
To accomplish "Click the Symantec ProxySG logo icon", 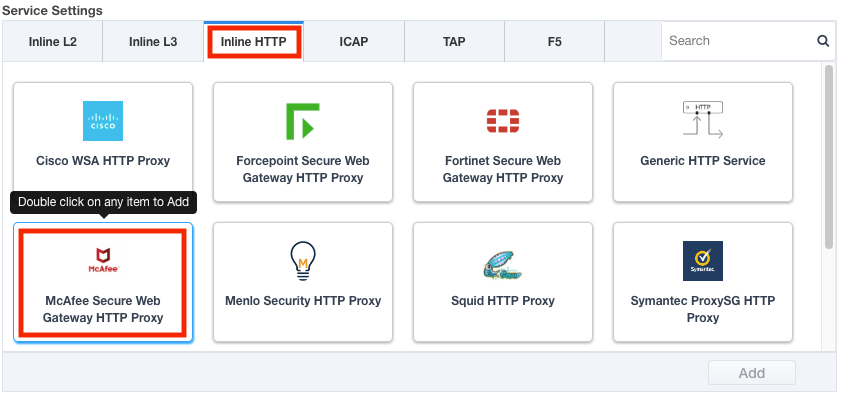I will point(702,261).
